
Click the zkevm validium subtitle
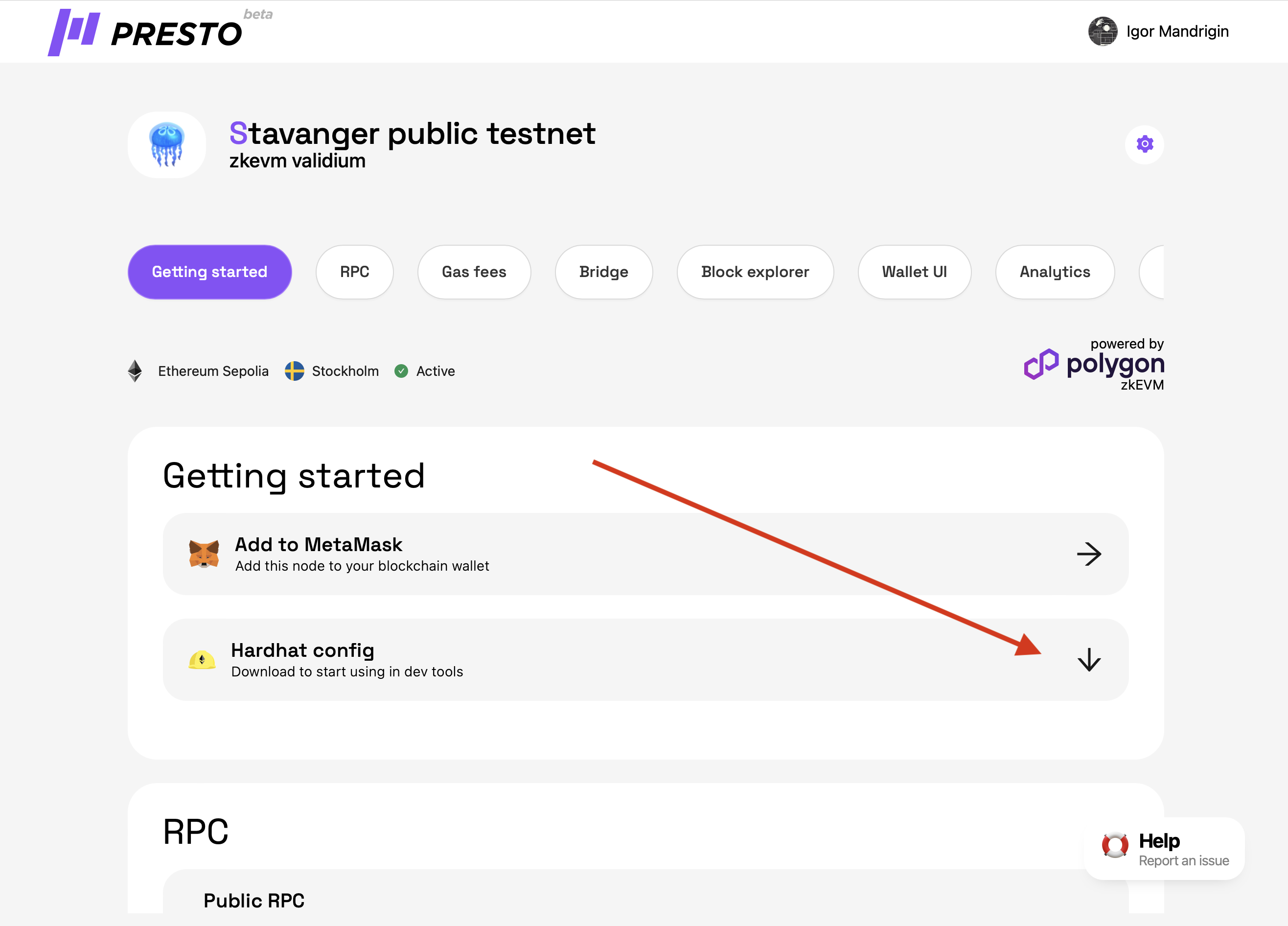[x=297, y=161]
